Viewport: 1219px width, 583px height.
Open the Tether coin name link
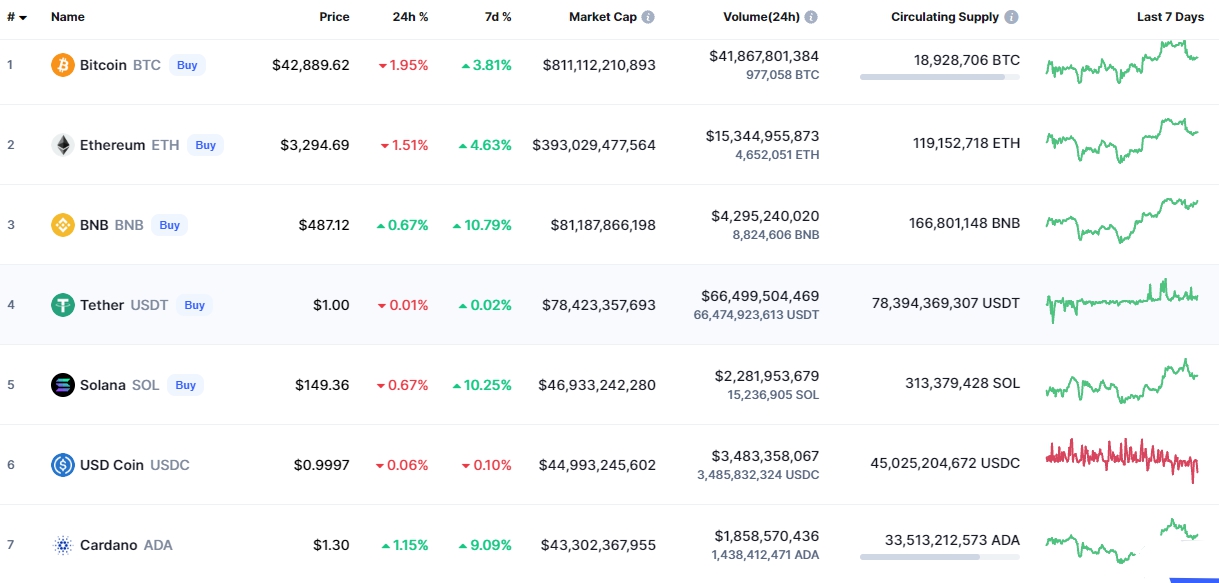pos(102,305)
